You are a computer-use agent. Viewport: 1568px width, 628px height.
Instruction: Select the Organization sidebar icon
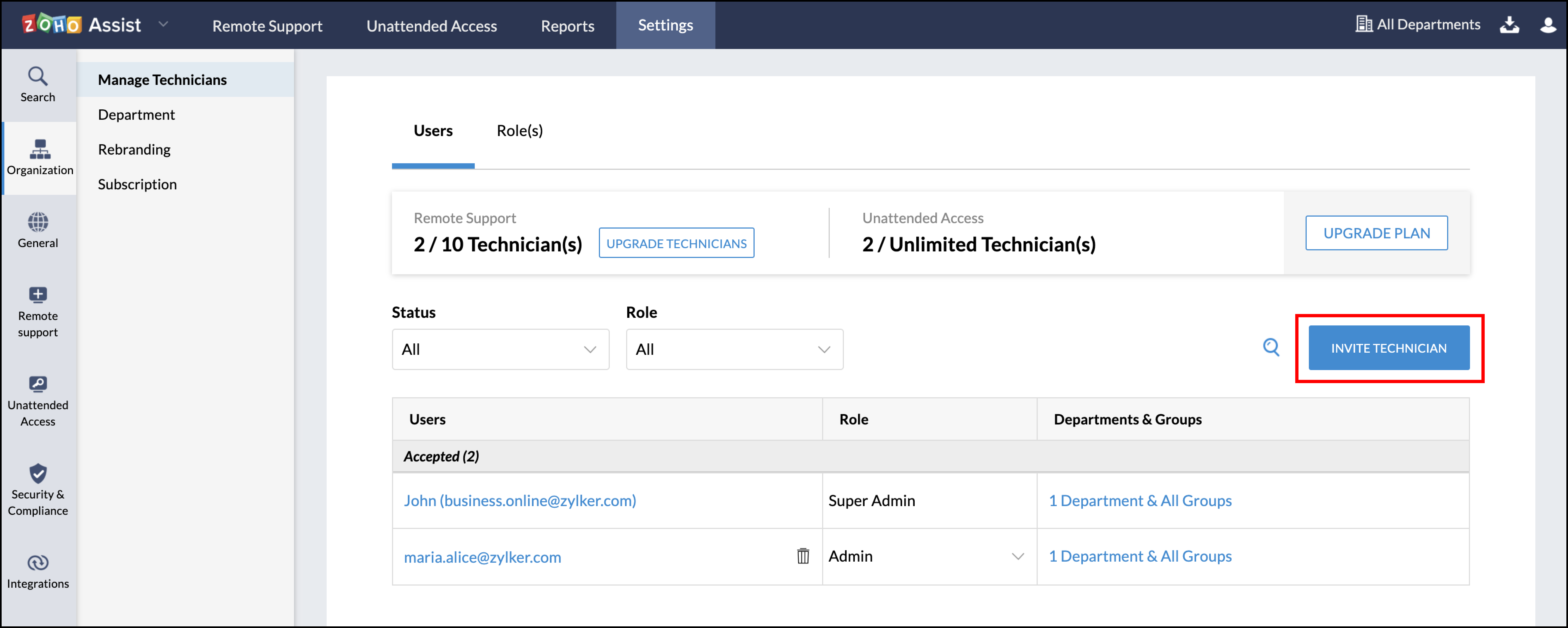point(39,158)
